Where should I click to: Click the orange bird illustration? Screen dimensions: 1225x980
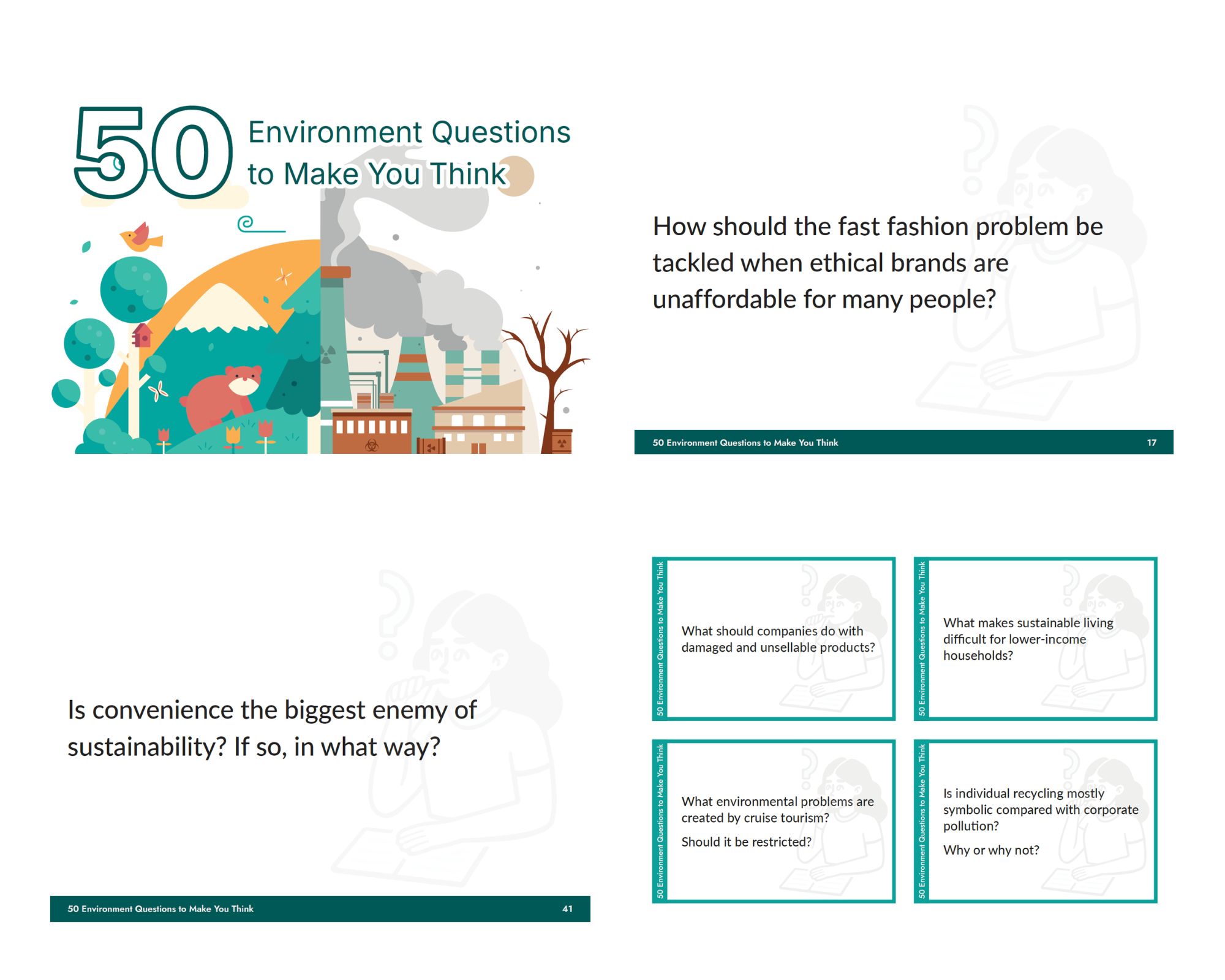coord(141,238)
